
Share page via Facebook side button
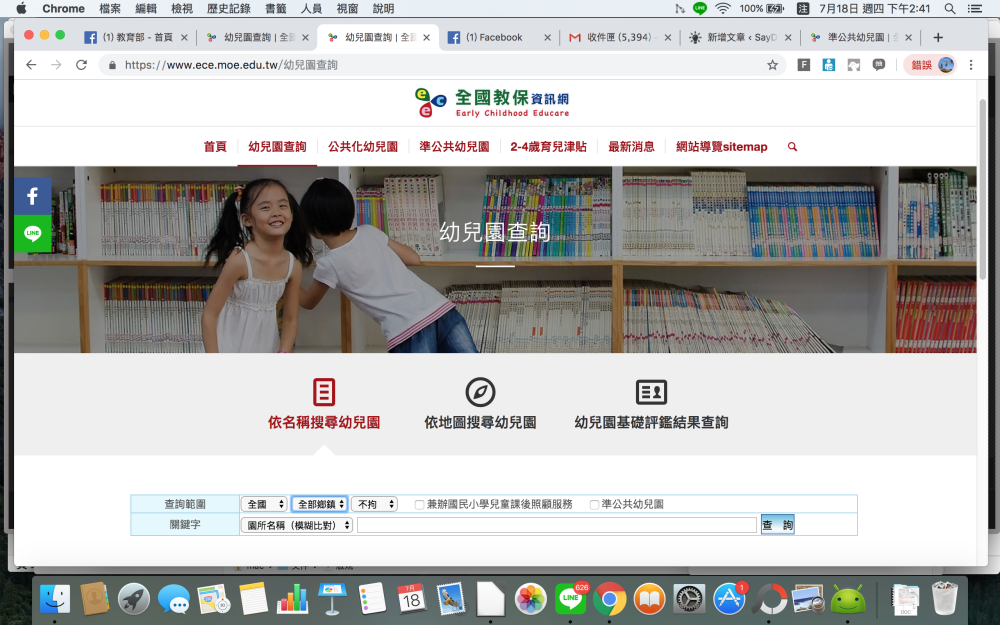tap(33, 196)
